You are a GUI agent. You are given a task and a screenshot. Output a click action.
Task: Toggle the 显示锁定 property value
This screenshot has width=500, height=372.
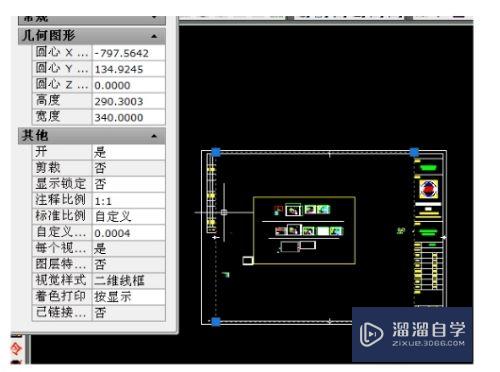click(x=129, y=184)
